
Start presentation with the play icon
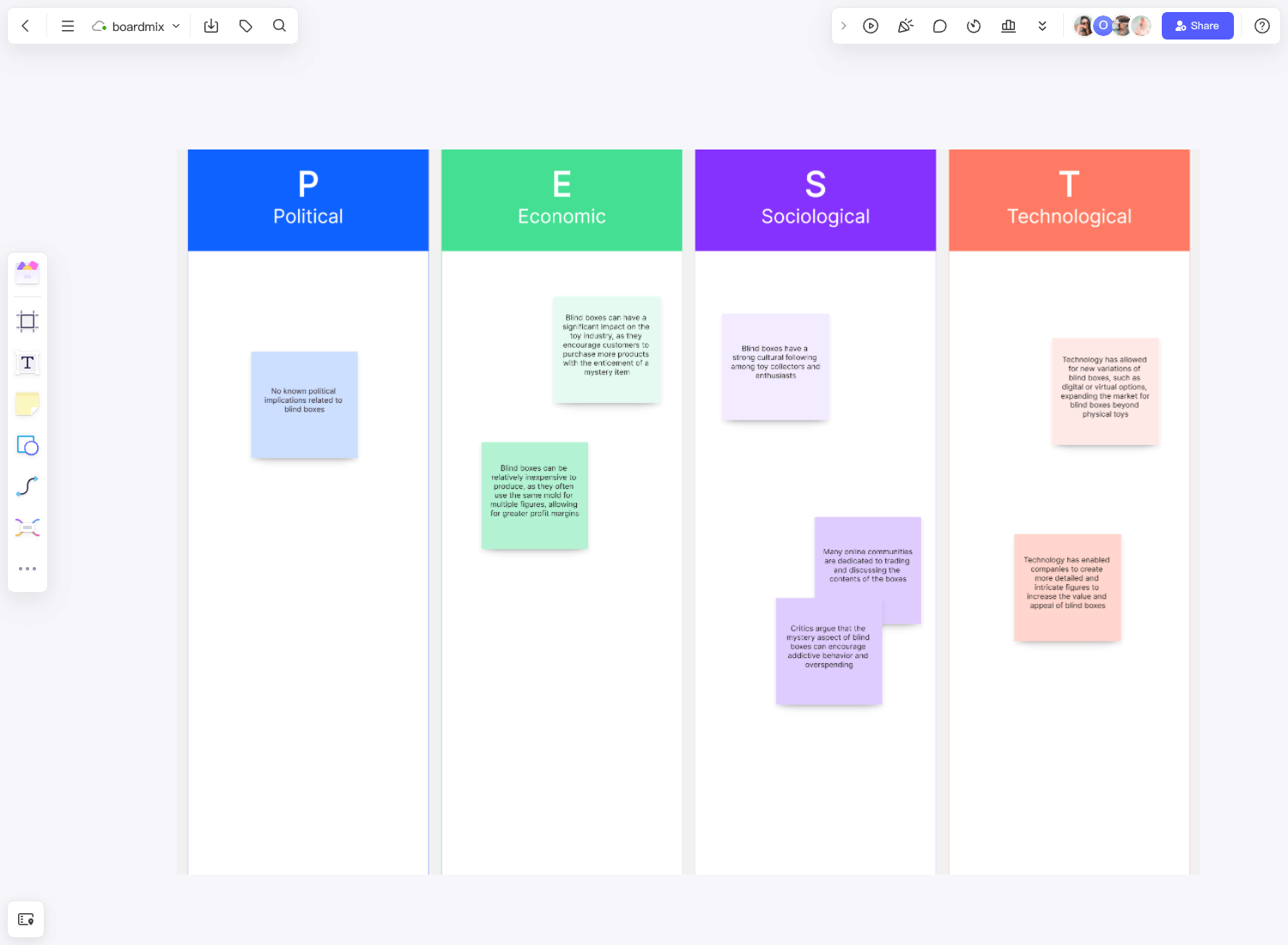pyautogui.click(x=871, y=26)
